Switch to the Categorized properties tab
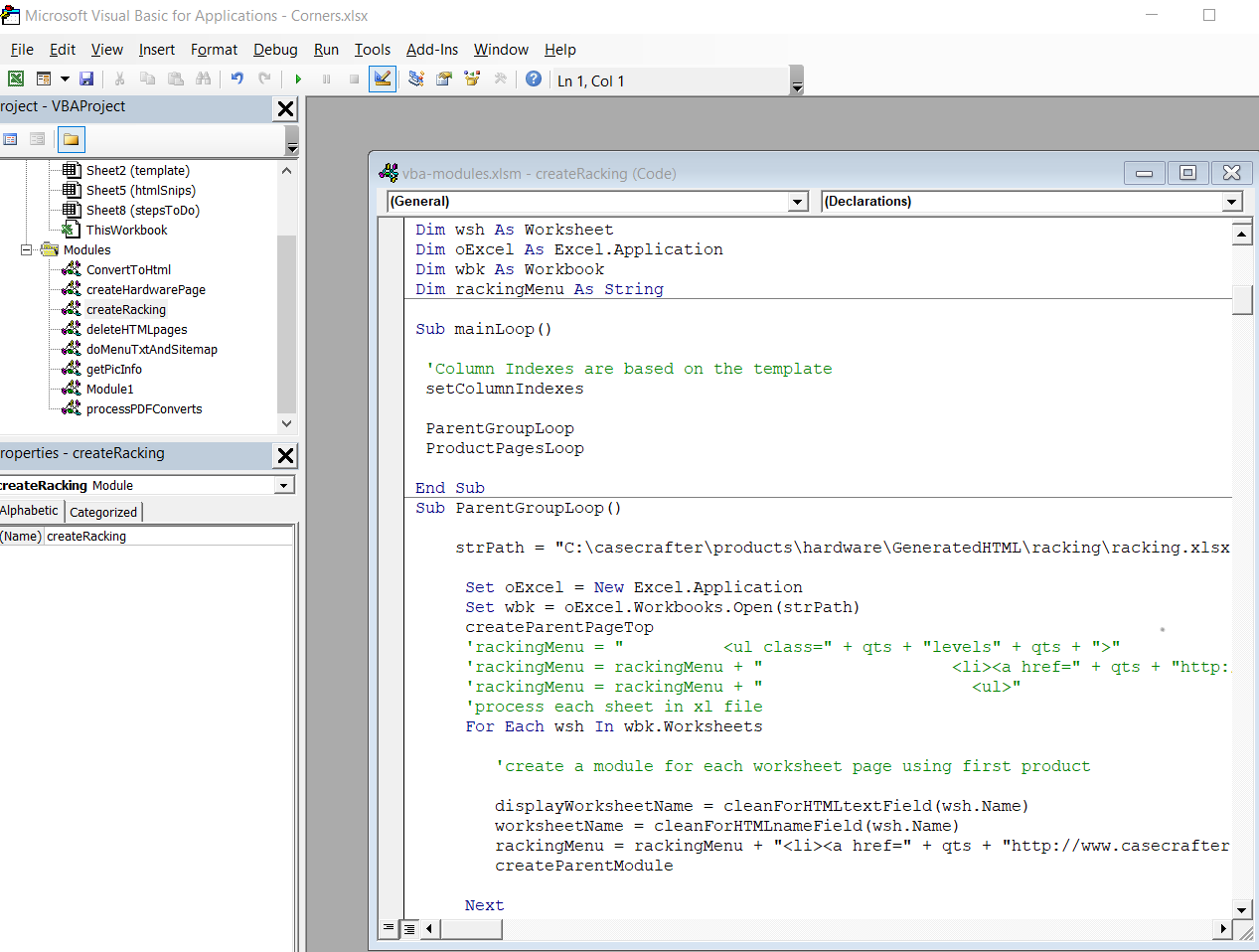Viewport: 1259px width, 952px height. [103, 512]
